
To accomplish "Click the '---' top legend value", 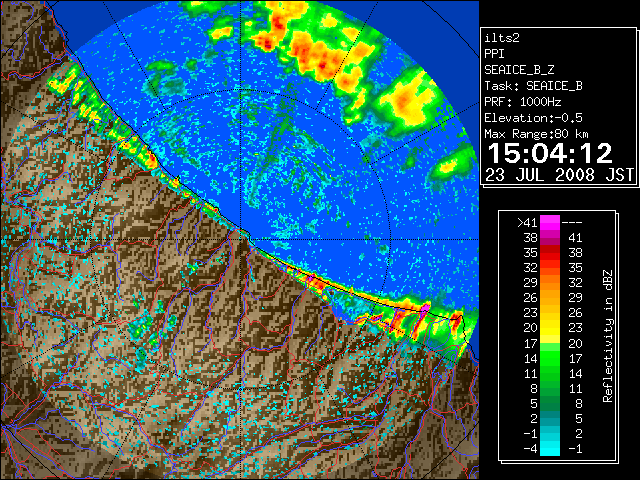I will pos(572,222).
